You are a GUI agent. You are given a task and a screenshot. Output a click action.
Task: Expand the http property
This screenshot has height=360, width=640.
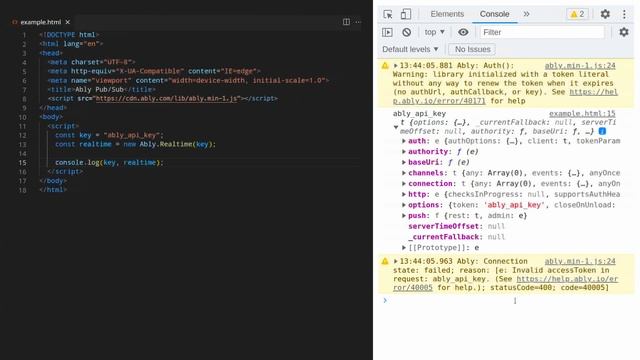404,194
